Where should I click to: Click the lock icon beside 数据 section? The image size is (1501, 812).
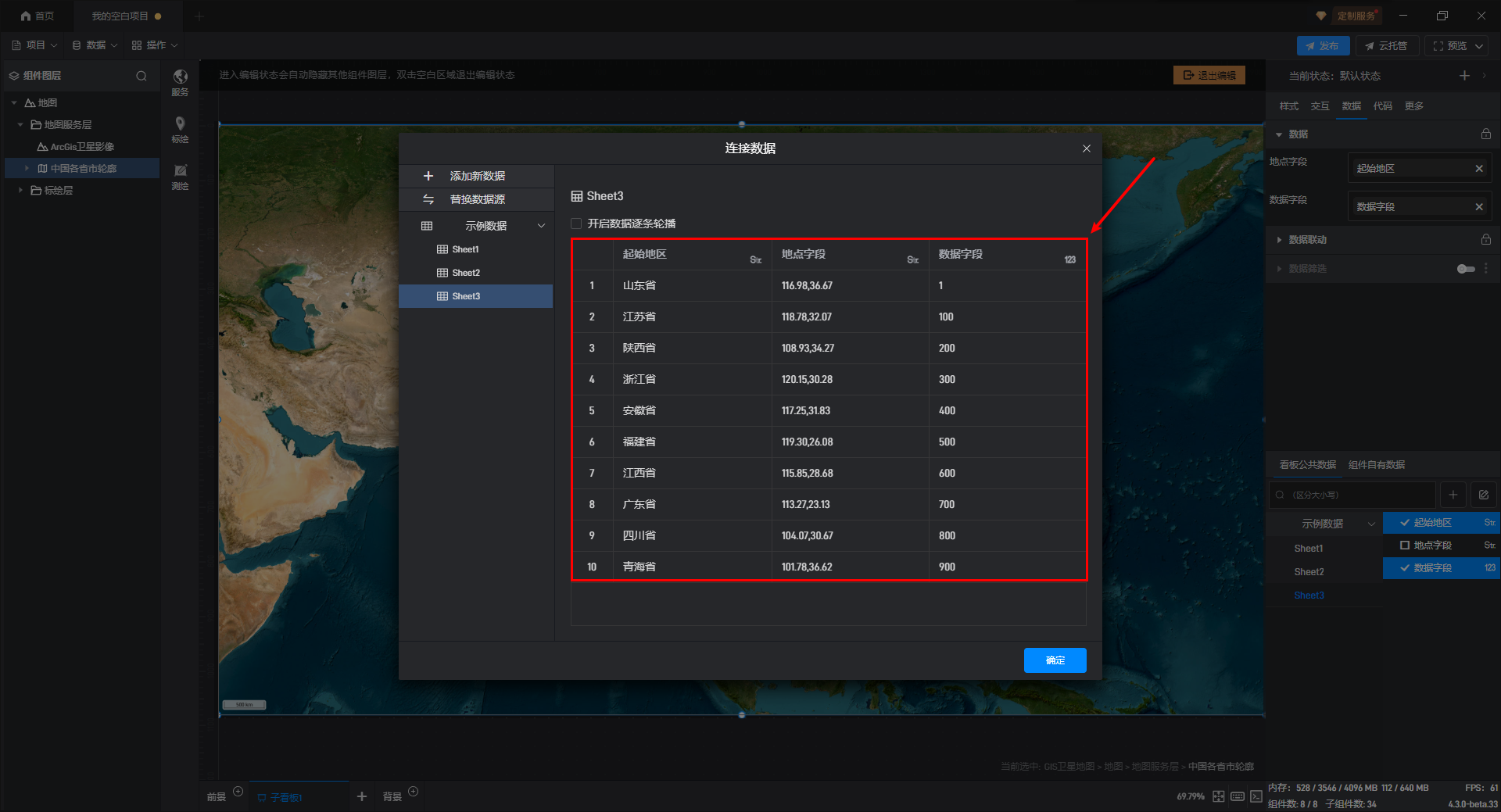coord(1485,134)
